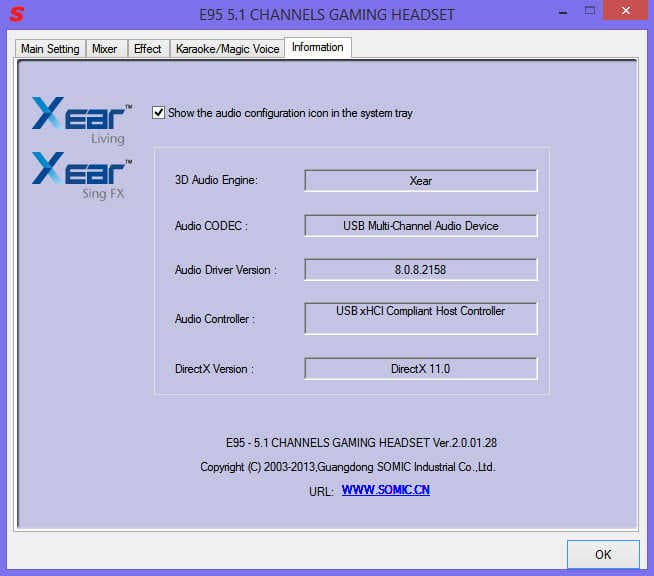Viewport: 654px width, 576px height.
Task: Maximize the headset settings window
Action: tap(589, 11)
